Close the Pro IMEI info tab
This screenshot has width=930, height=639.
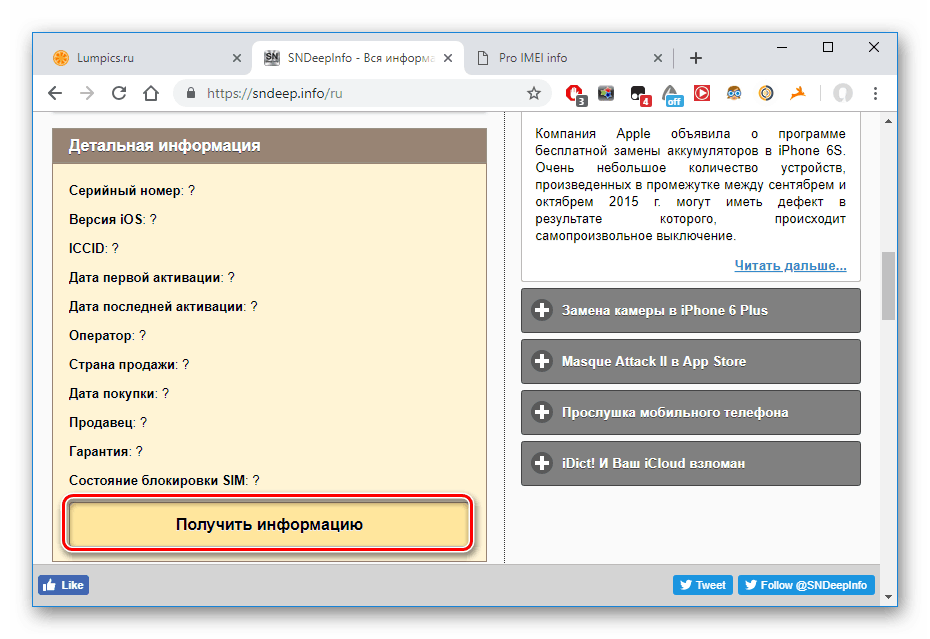click(x=658, y=58)
